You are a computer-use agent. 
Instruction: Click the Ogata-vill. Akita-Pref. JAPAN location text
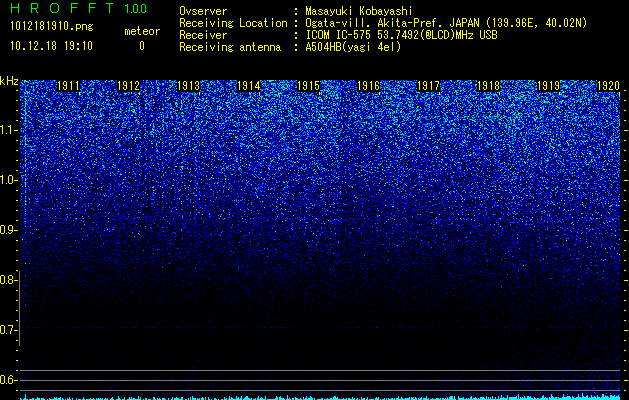[x=446, y=23]
